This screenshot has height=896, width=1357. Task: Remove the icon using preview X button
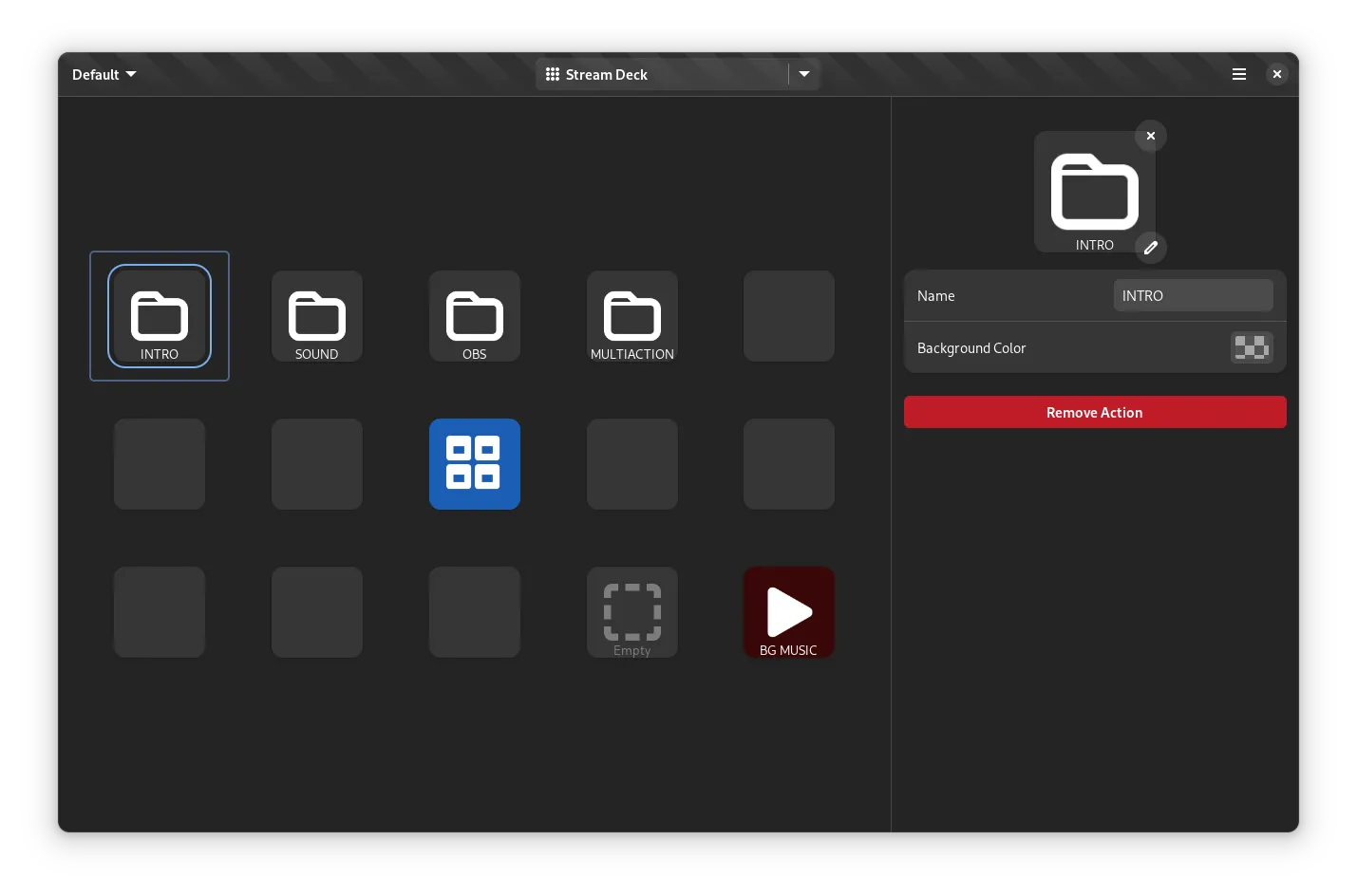[1151, 136]
